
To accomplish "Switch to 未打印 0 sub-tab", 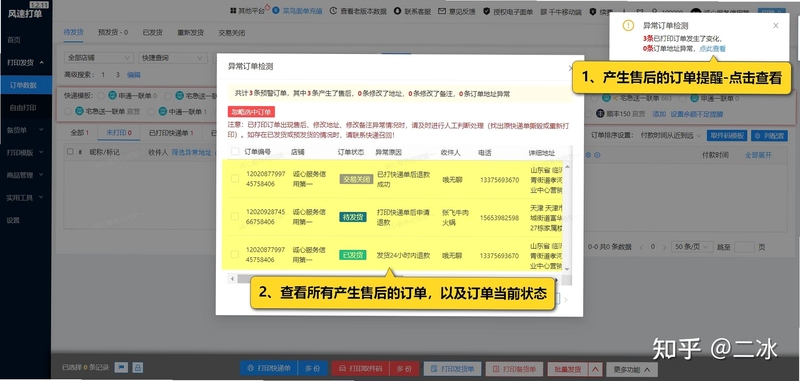I will click(x=118, y=133).
